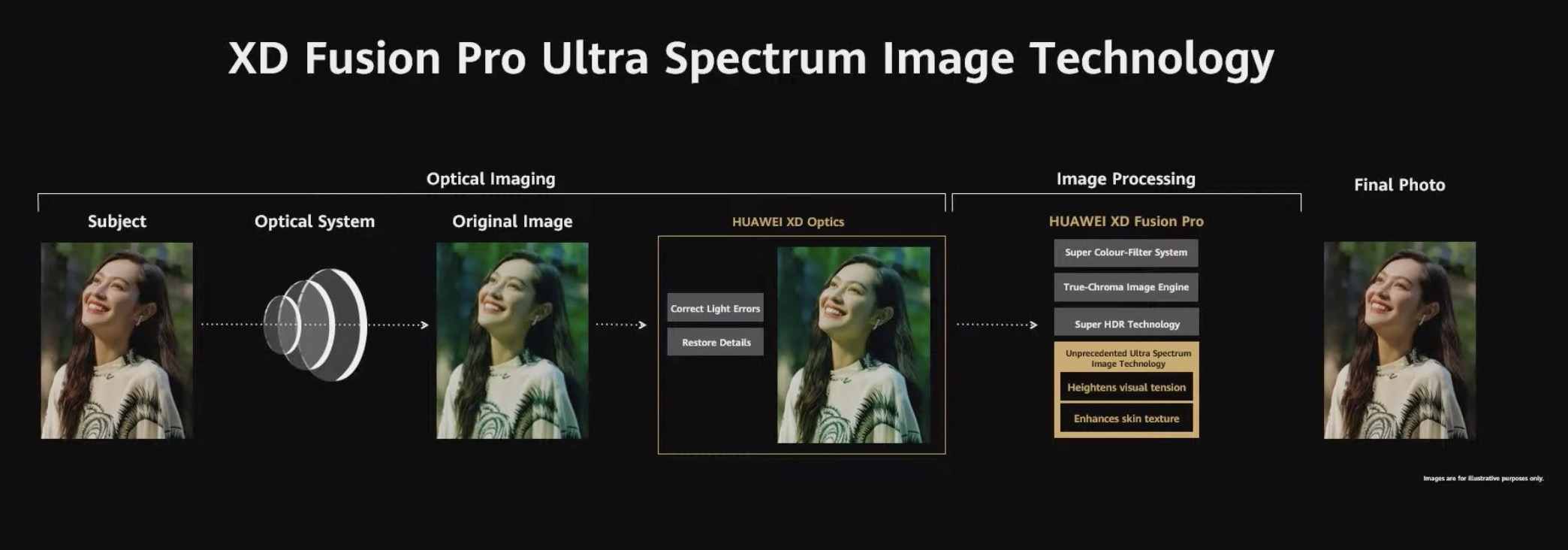Viewport: 1568px width, 550px height.
Task: Open the Original Image photo thumbnail
Action: 512,340
